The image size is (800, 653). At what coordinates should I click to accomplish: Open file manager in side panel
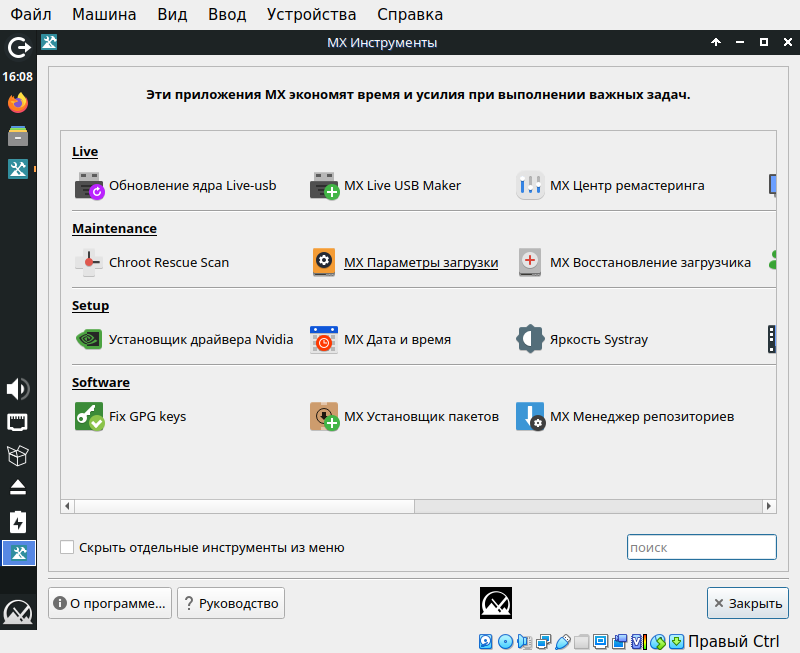click(18, 136)
